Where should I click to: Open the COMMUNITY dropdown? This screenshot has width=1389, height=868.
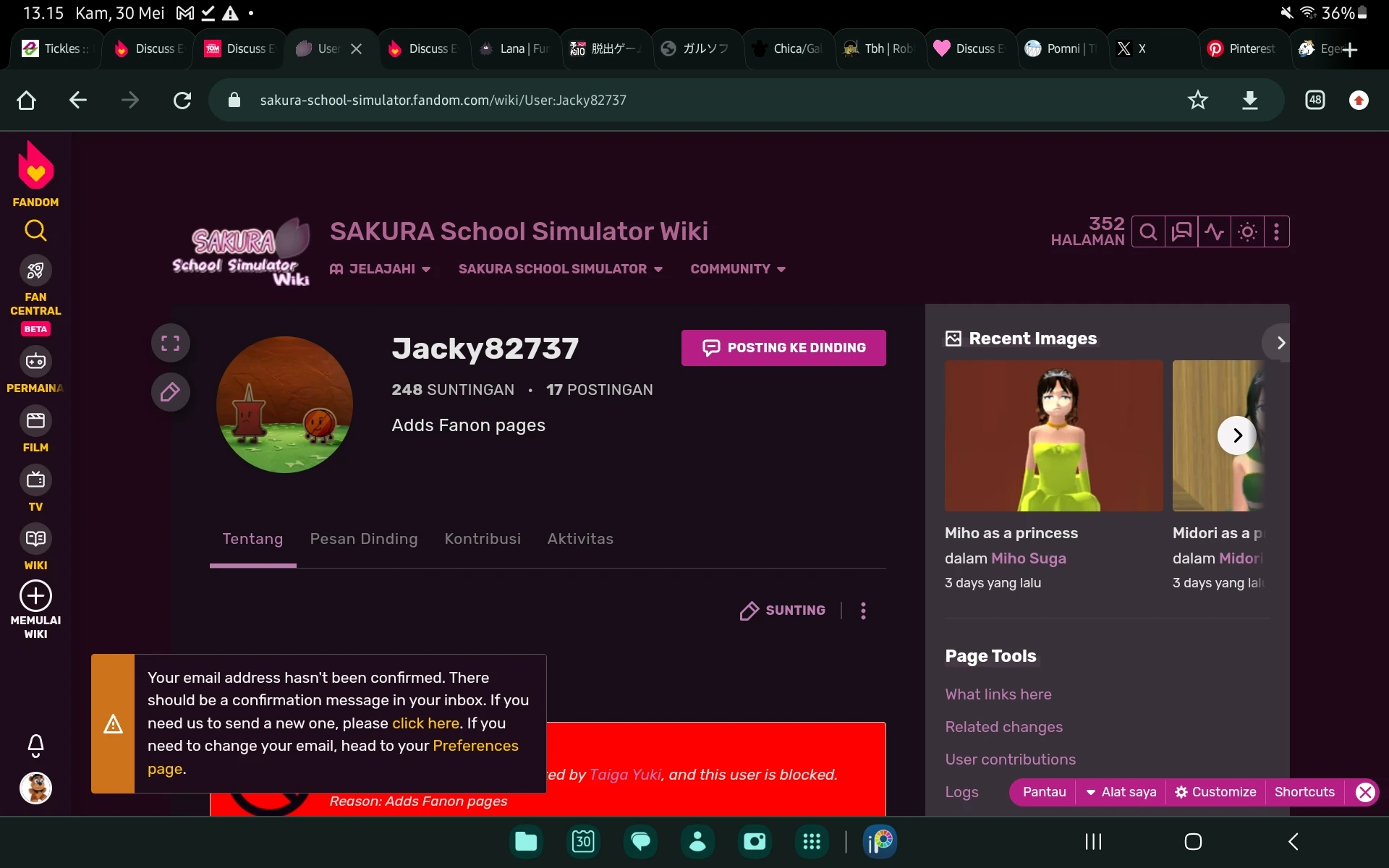(x=737, y=268)
